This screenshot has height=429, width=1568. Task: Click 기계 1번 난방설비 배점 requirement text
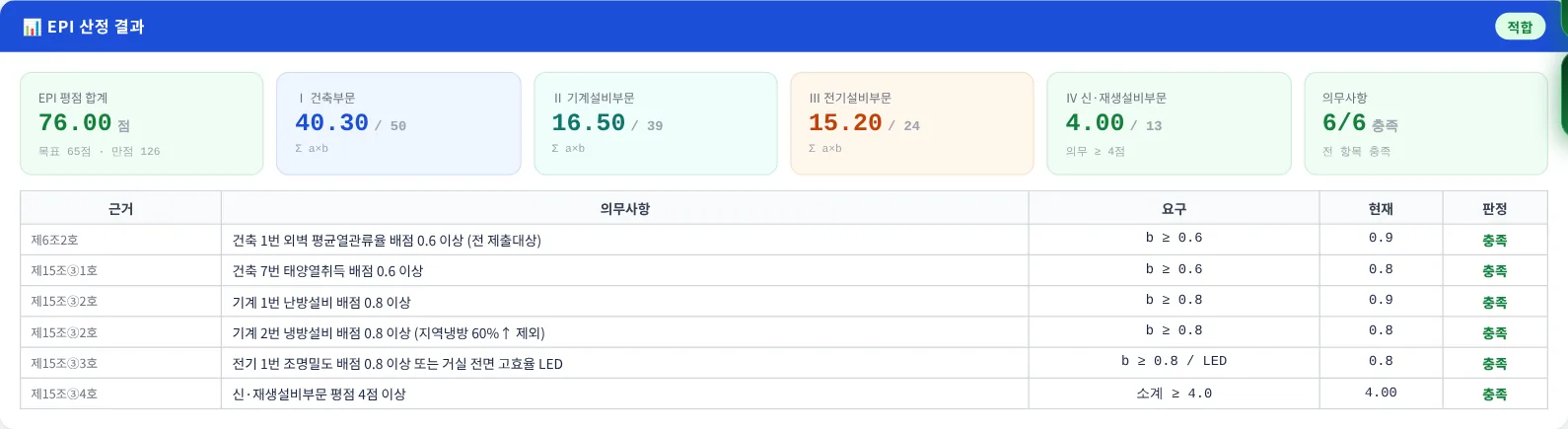[321, 302]
